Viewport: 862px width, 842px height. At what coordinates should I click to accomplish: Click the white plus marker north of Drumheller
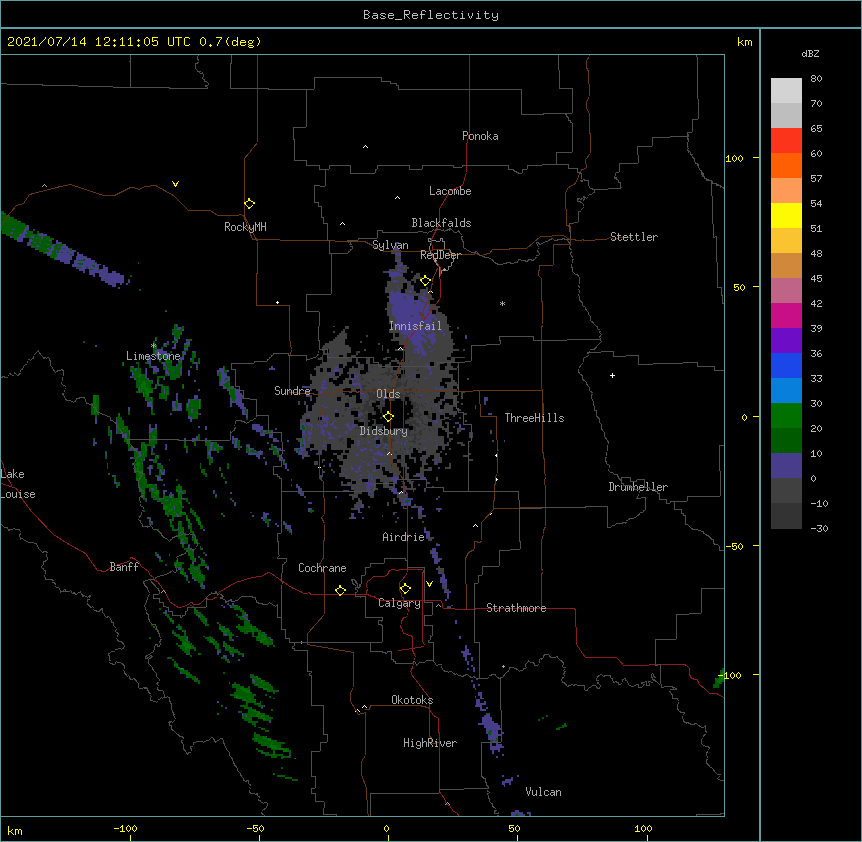click(612, 375)
